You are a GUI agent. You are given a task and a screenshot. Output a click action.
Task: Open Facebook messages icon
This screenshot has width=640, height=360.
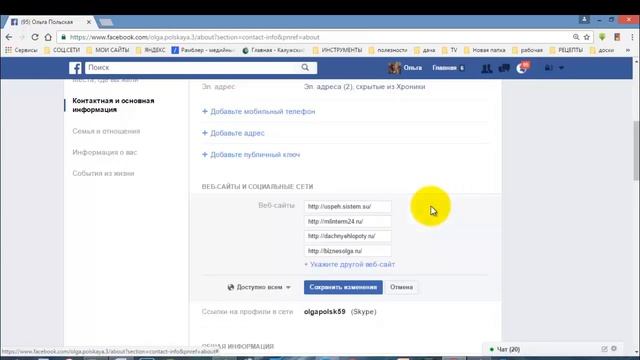pyautogui.click(x=504, y=68)
